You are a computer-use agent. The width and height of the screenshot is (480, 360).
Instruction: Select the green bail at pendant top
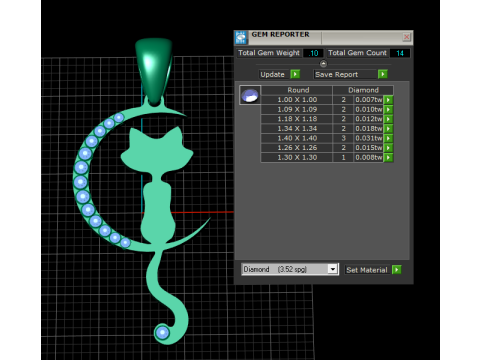pyautogui.click(x=154, y=72)
